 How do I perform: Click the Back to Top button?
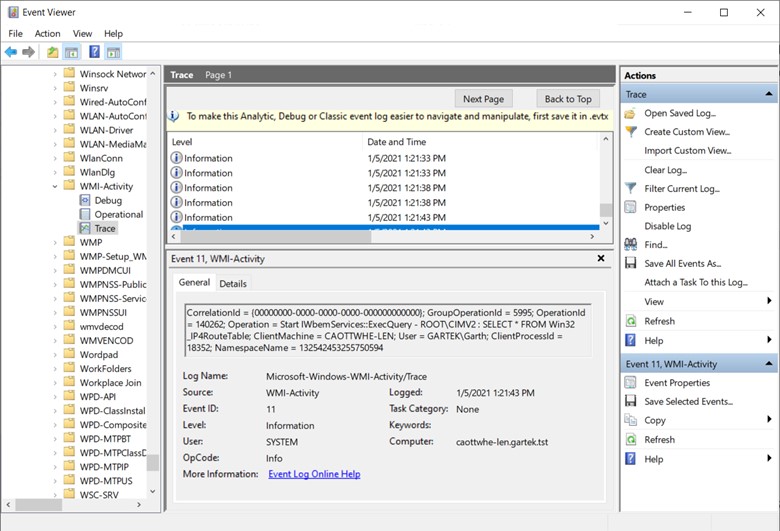[568, 99]
